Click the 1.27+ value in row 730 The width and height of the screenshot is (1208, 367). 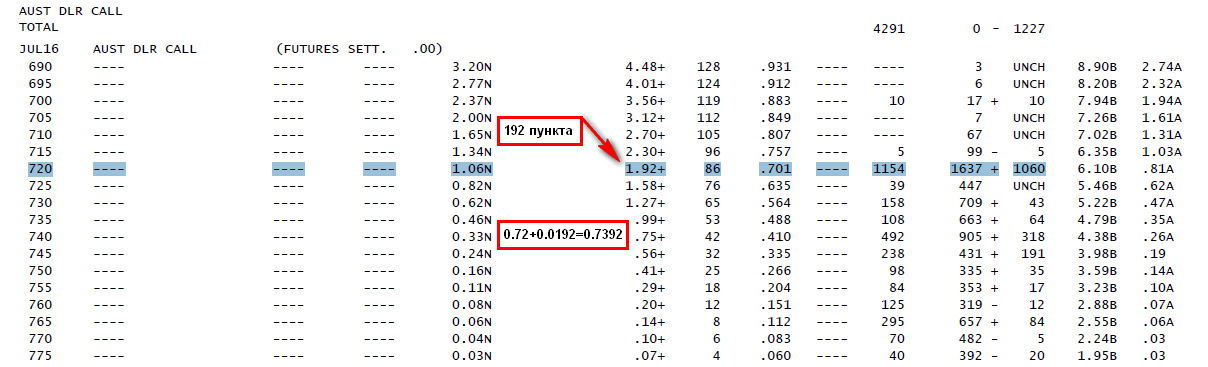click(x=645, y=202)
